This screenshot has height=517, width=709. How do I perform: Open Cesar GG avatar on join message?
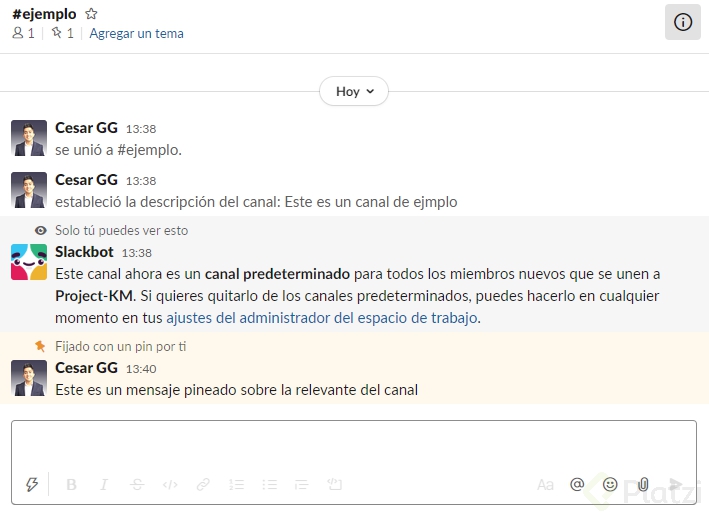29,138
